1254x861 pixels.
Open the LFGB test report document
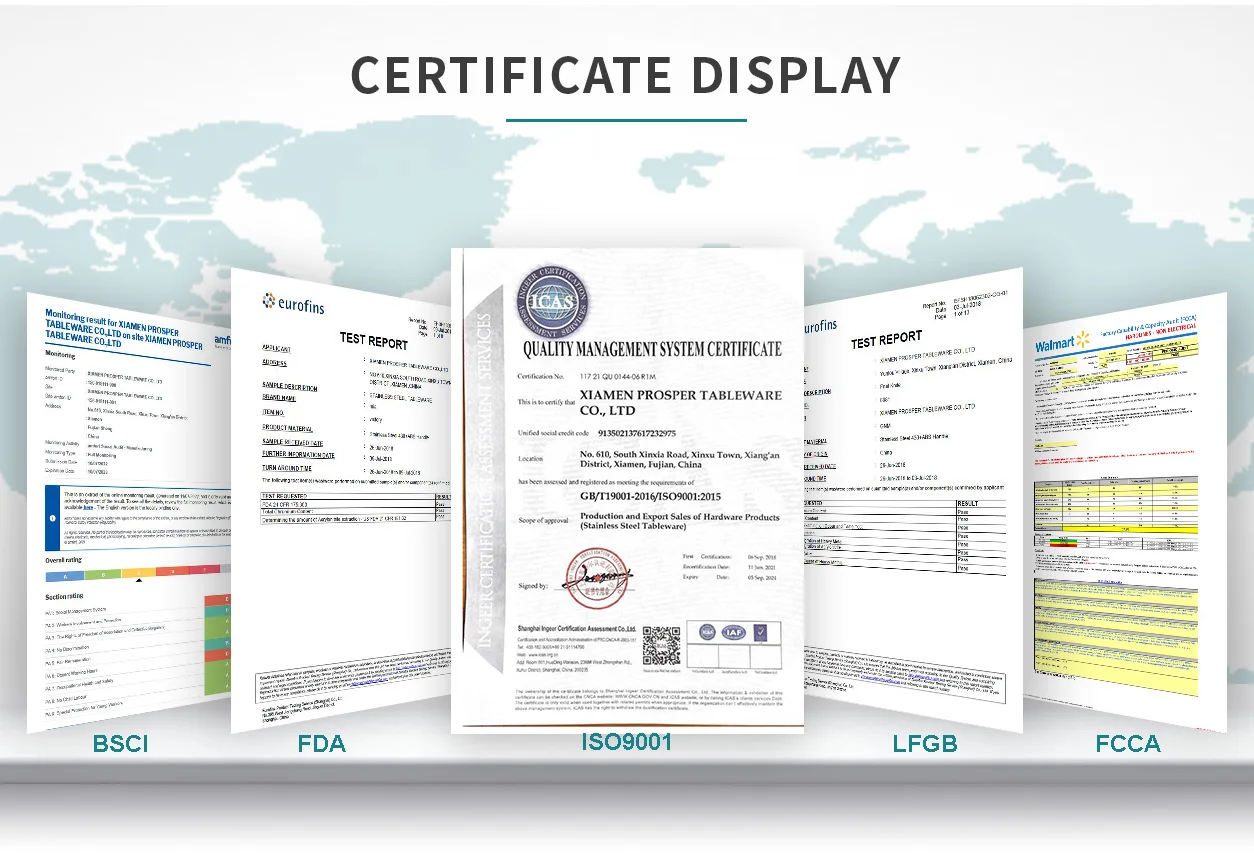[913, 500]
